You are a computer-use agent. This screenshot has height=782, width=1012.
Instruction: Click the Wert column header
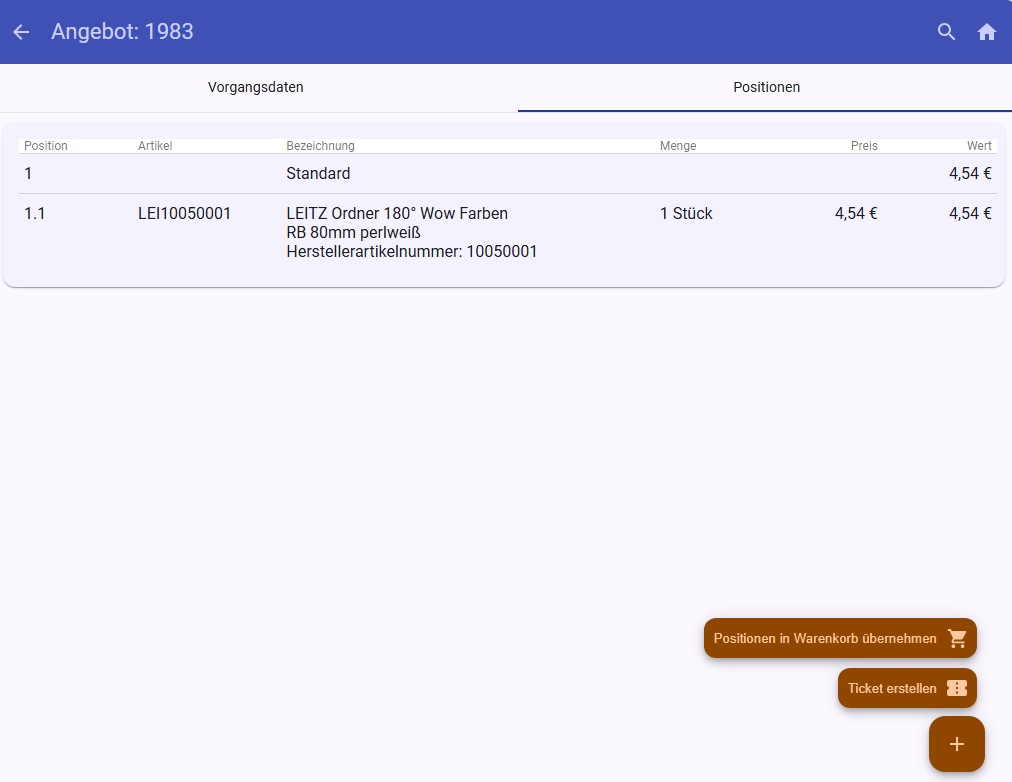tap(979, 146)
